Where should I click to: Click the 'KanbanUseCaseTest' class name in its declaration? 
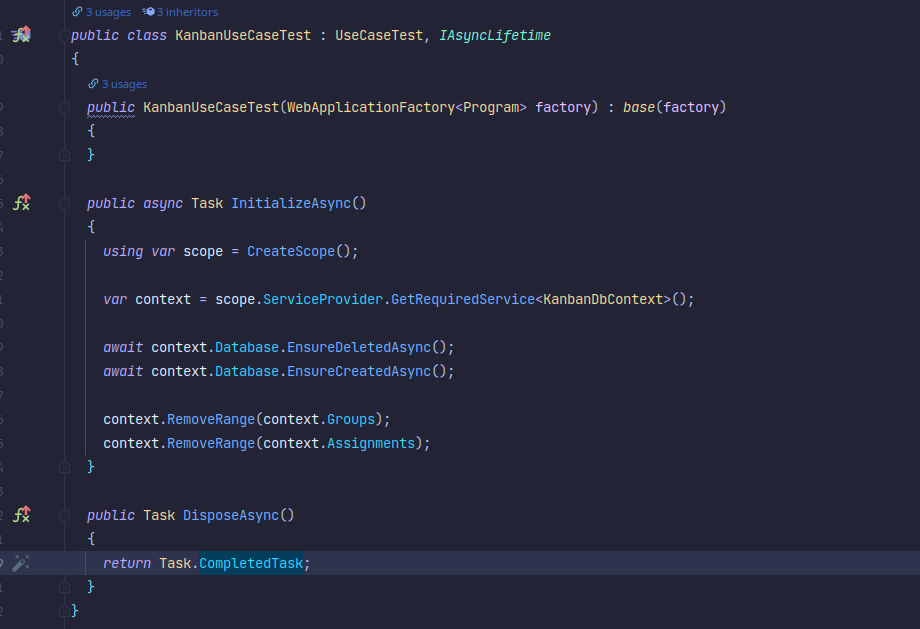pos(243,35)
